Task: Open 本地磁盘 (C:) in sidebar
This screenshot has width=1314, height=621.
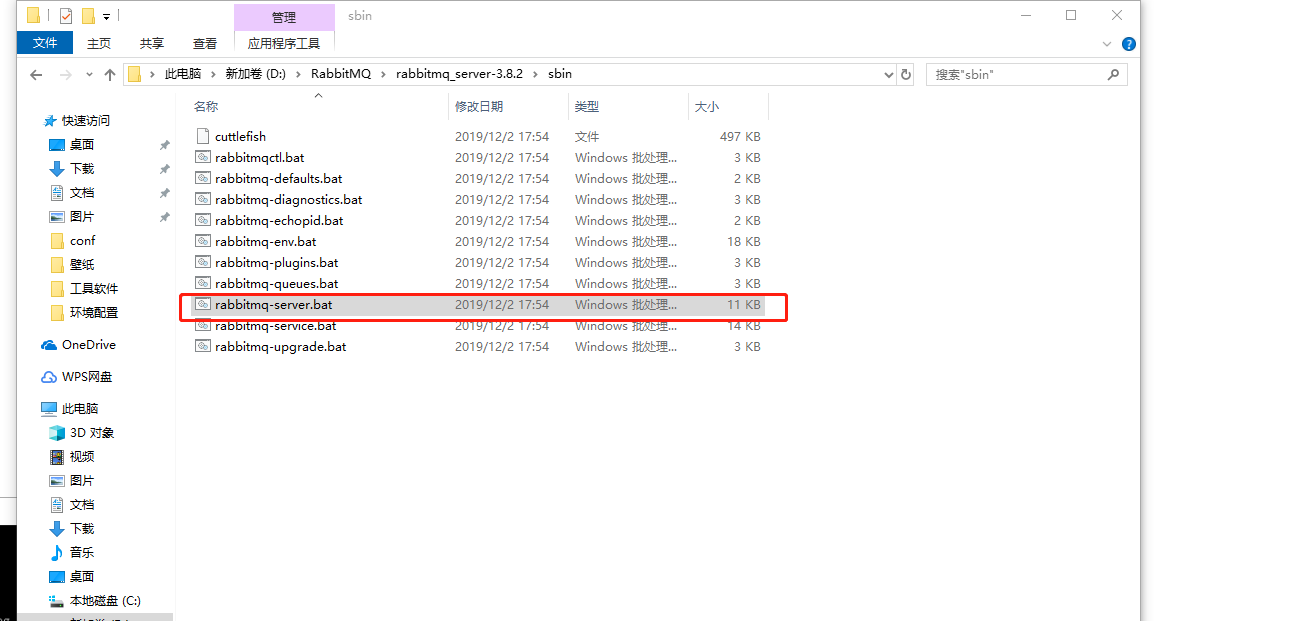Action: click(104, 600)
